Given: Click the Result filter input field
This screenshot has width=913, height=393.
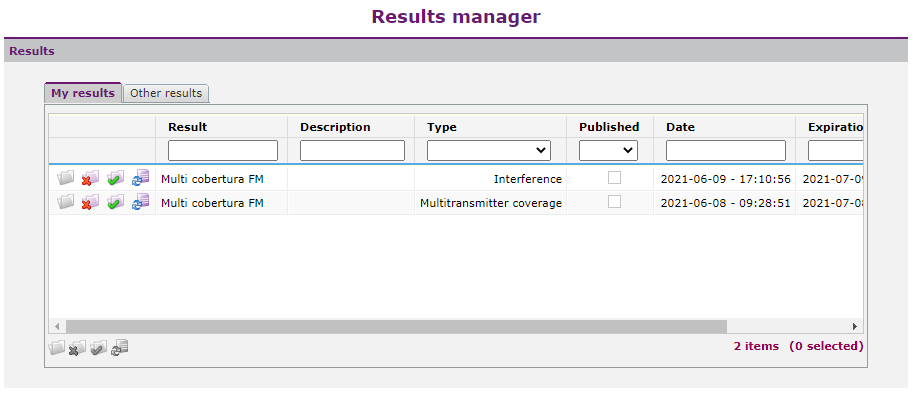Looking at the screenshot, I should (x=223, y=150).
